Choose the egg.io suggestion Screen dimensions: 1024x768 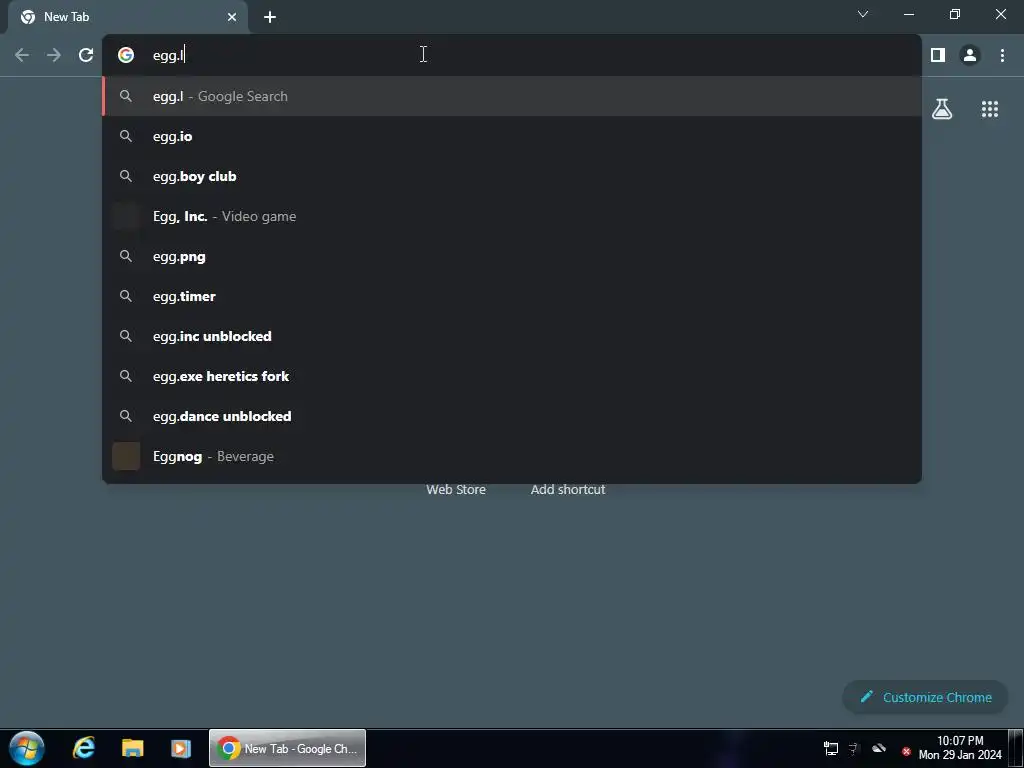(512, 136)
